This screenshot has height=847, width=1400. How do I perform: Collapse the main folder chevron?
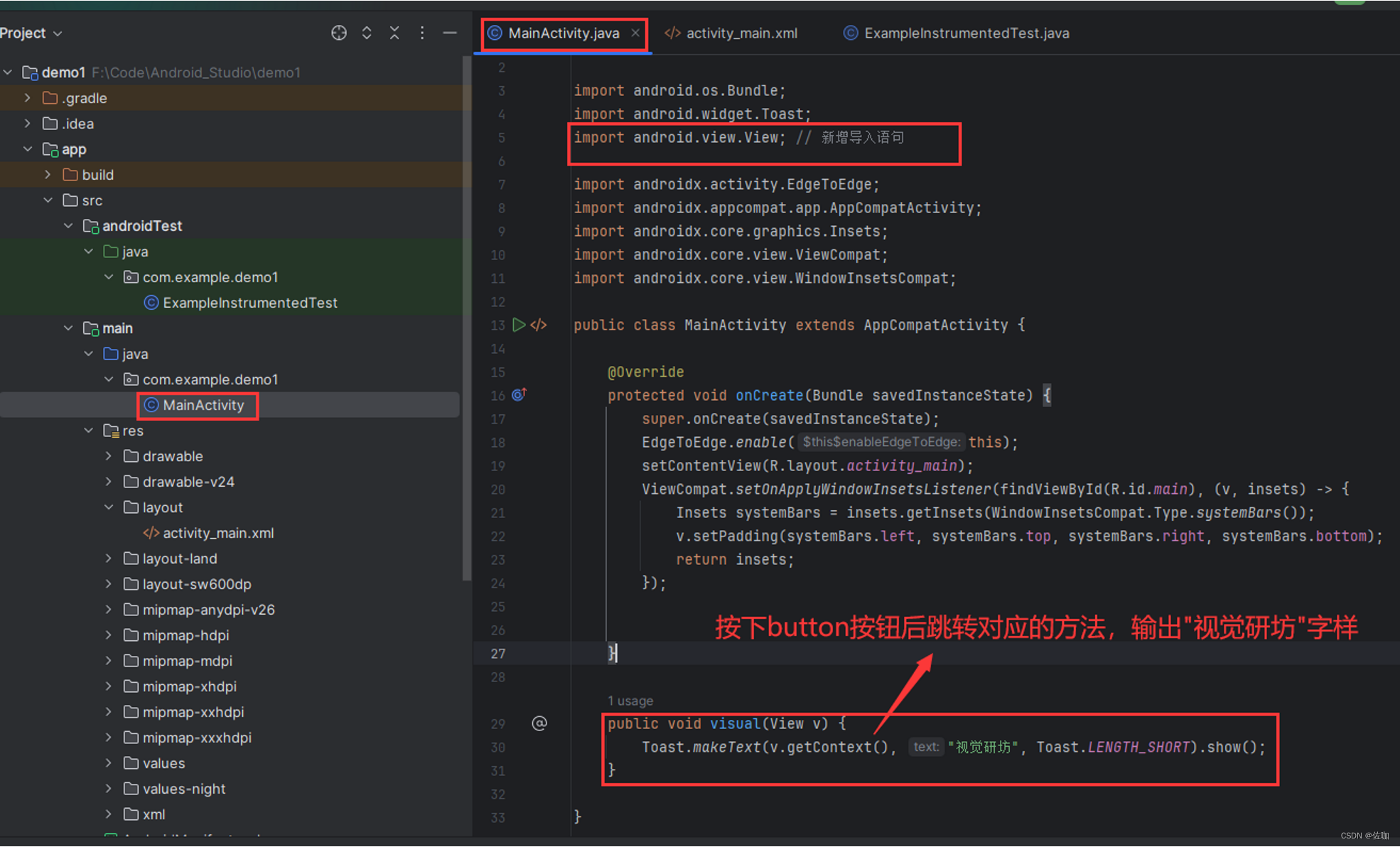click(x=68, y=328)
